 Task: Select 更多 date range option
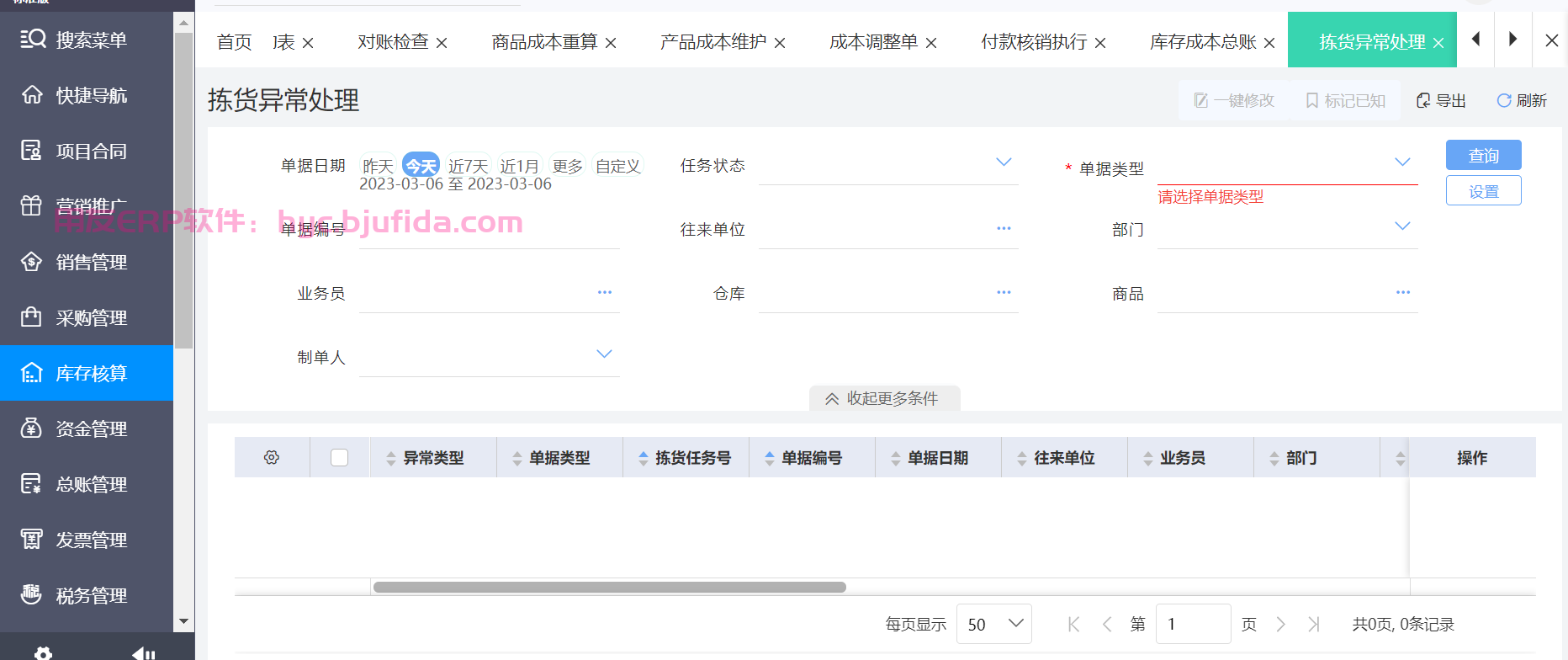pos(568,166)
